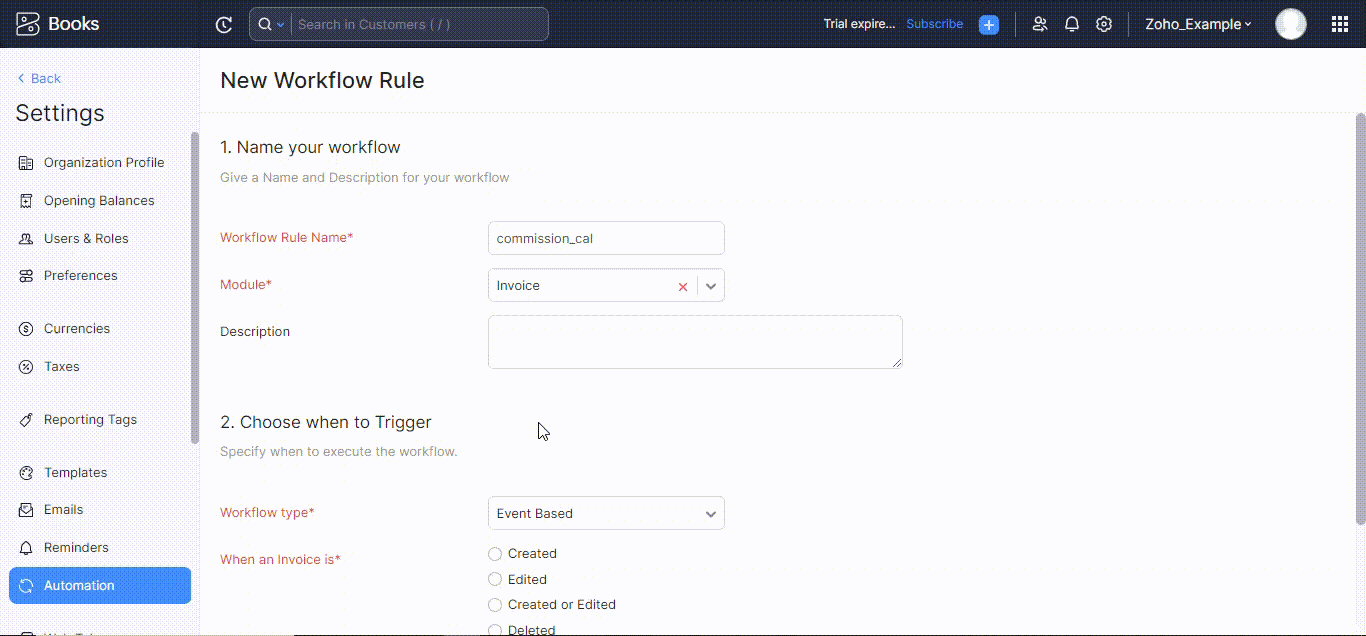1366x636 pixels.
Task: Open the Workflow type dropdown
Action: (x=711, y=513)
